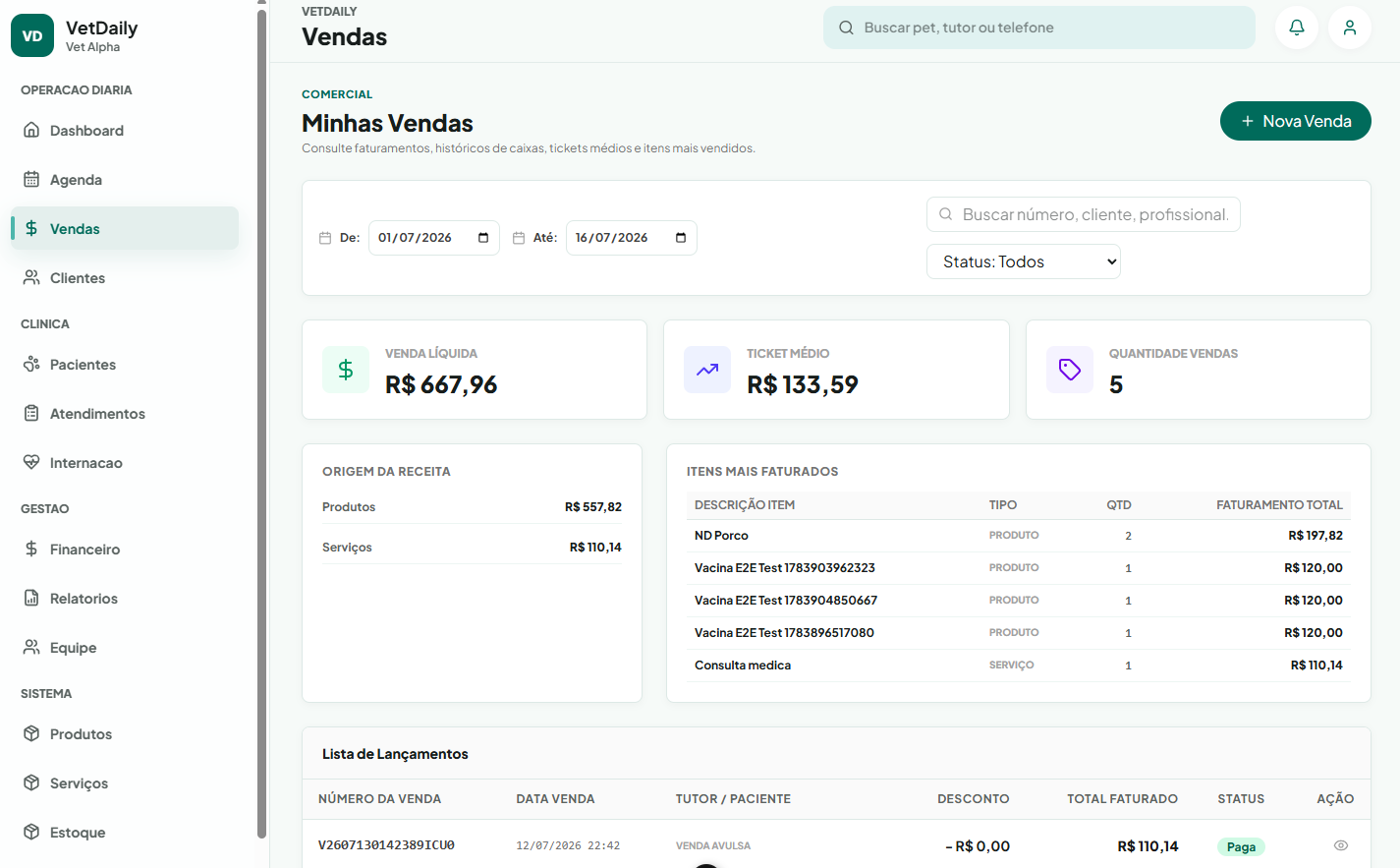Open De date picker calendar button
The width and height of the screenshot is (1400, 868).
tap(483, 238)
